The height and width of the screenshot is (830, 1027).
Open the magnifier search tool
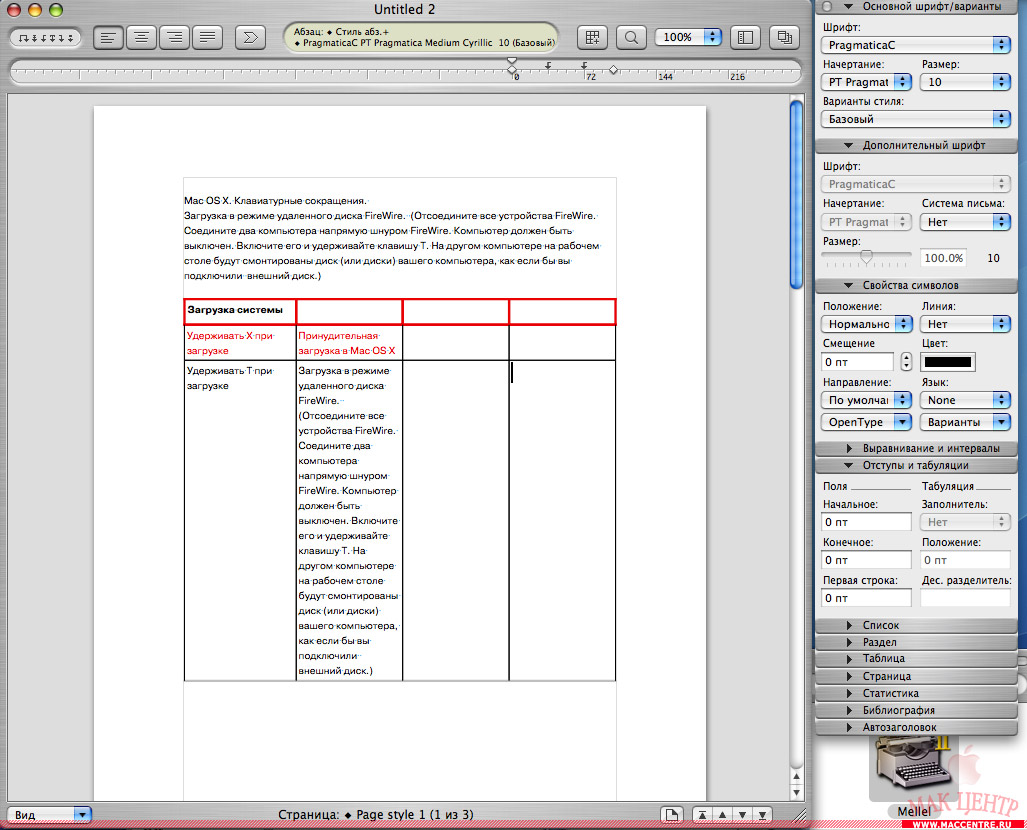click(631, 37)
